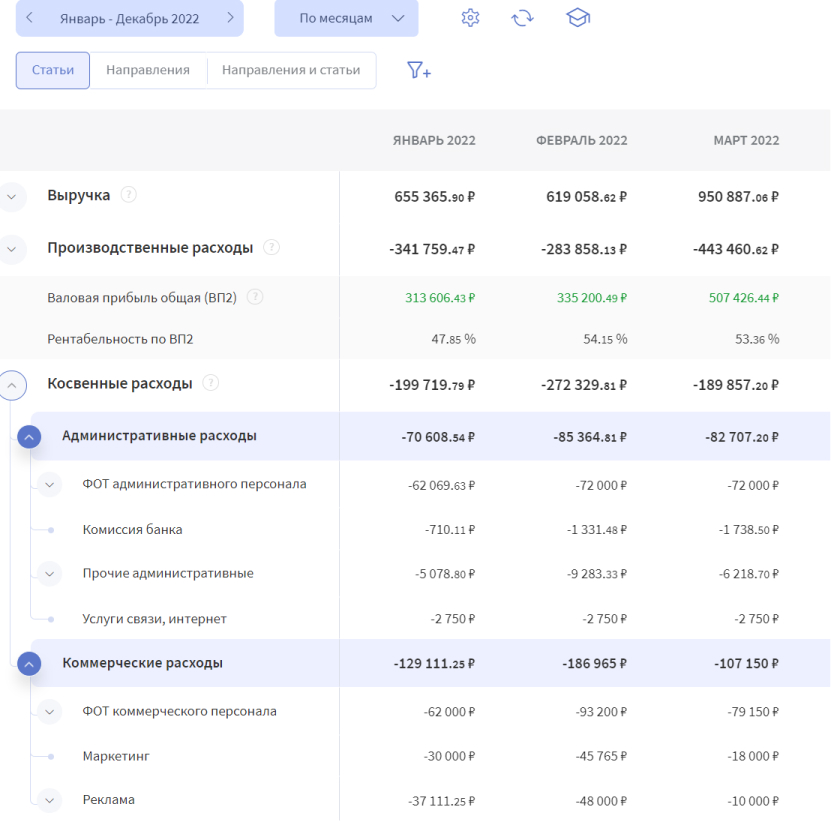
Task: Select the Статьи tab
Action: click(53, 71)
